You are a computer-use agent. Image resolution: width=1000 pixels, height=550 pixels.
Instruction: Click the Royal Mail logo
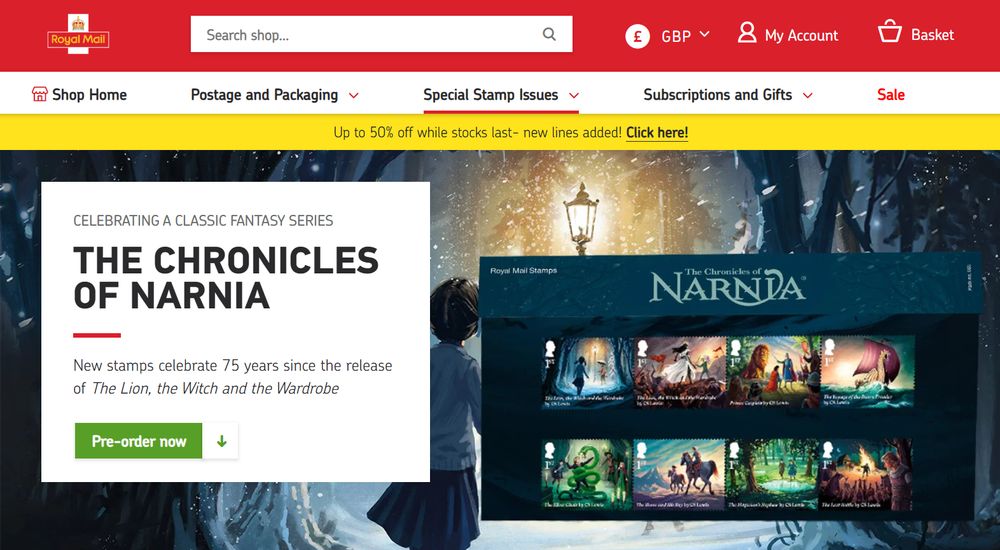(x=78, y=35)
